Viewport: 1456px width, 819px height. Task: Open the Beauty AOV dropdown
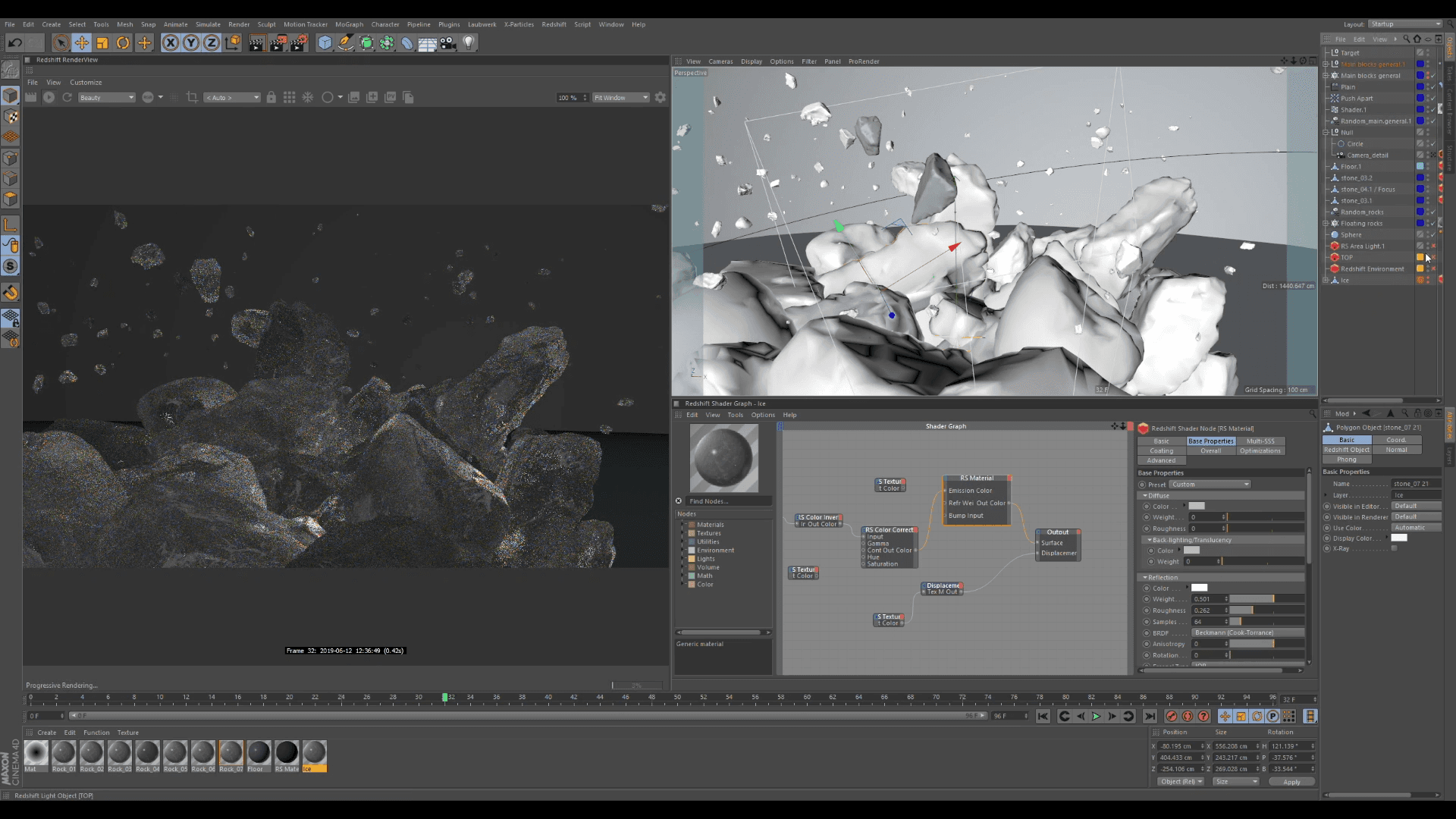(107, 97)
